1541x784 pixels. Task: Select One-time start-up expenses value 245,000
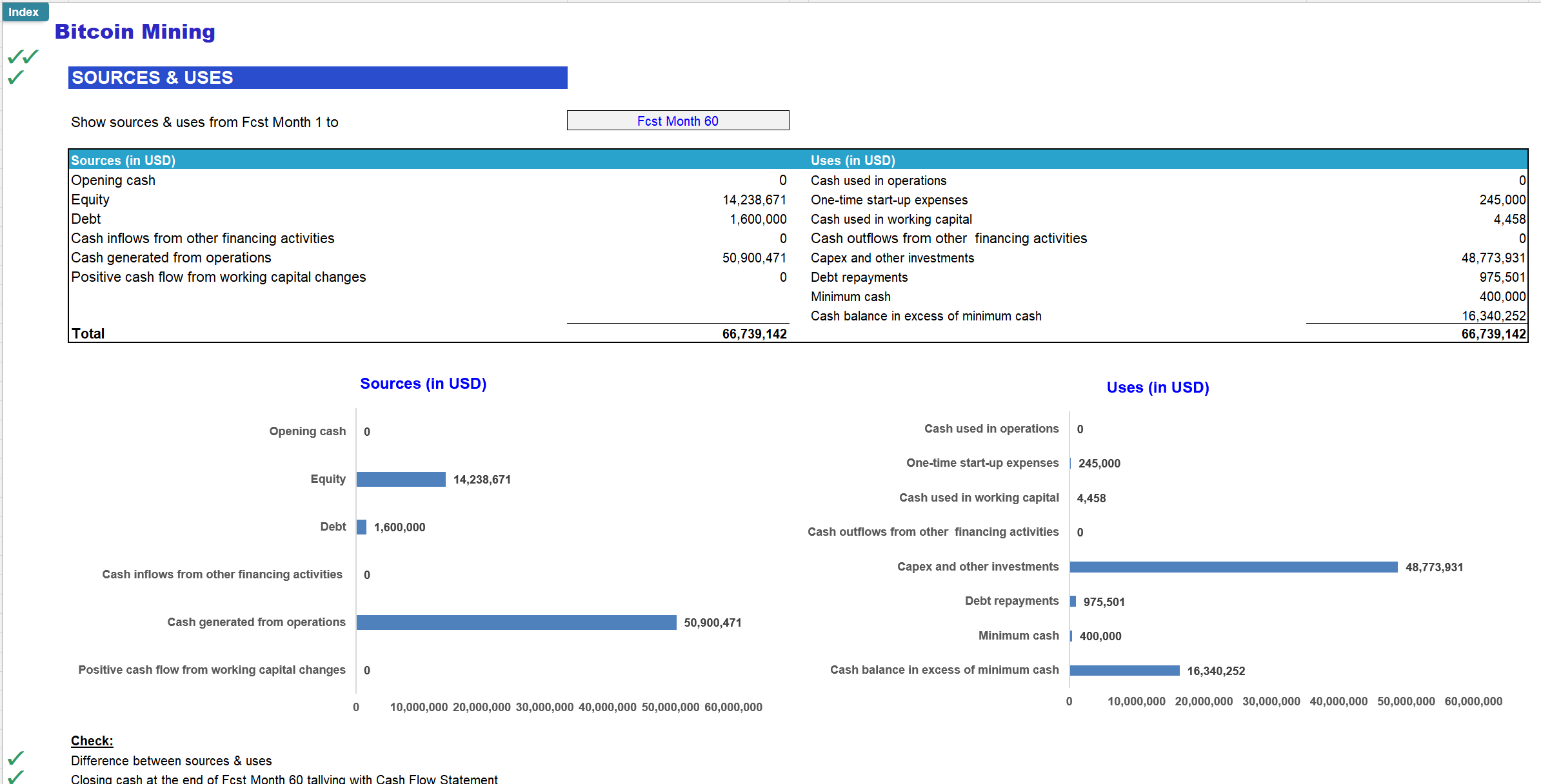click(x=1502, y=200)
